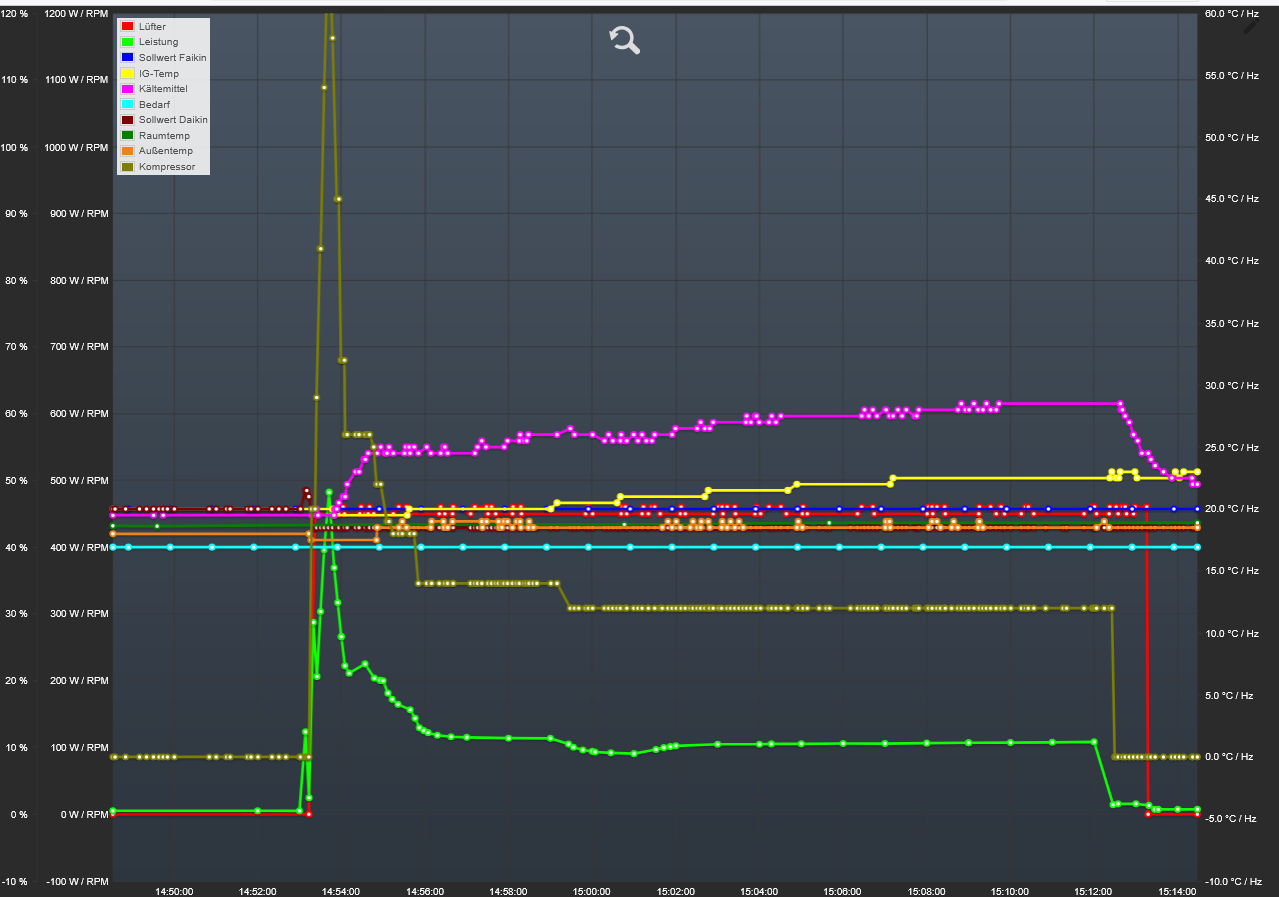Hide the Leistung series via legend
Image resolution: width=1279 pixels, height=897 pixels.
point(158,42)
